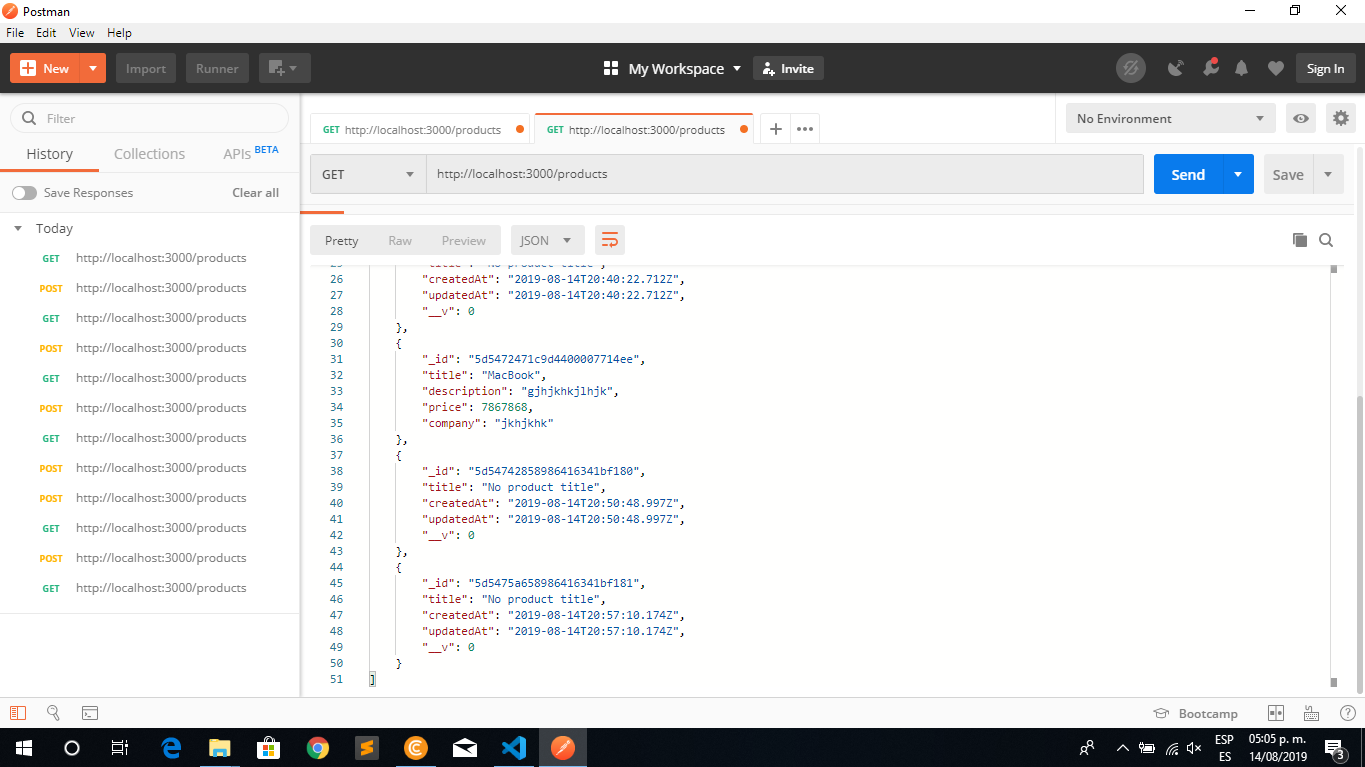Copy the response to clipboard icon
The width and height of the screenshot is (1365, 767).
(1300, 240)
